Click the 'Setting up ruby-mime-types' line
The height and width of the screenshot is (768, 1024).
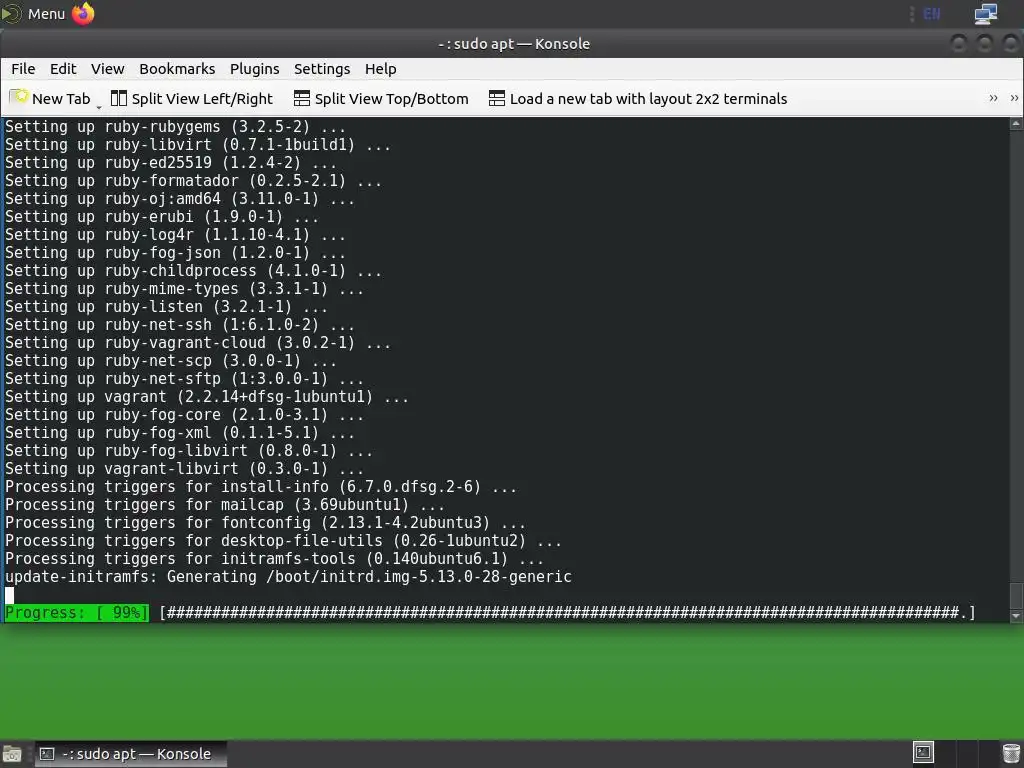click(184, 289)
